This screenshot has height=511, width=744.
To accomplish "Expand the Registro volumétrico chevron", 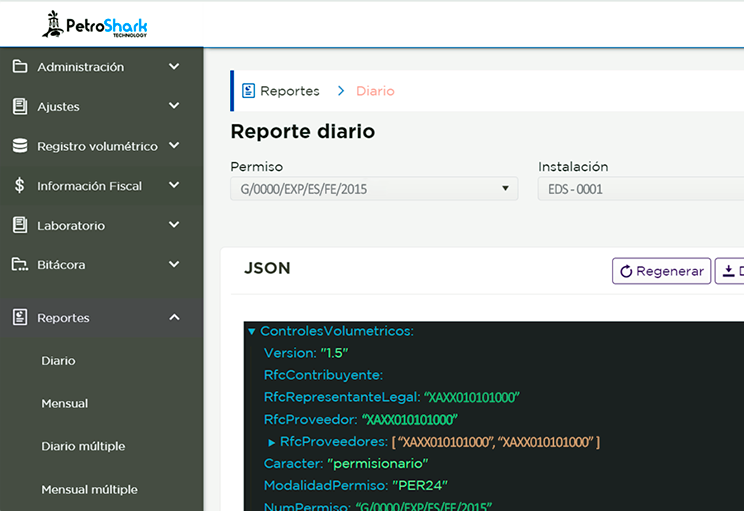I will click(x=174, y=146).
